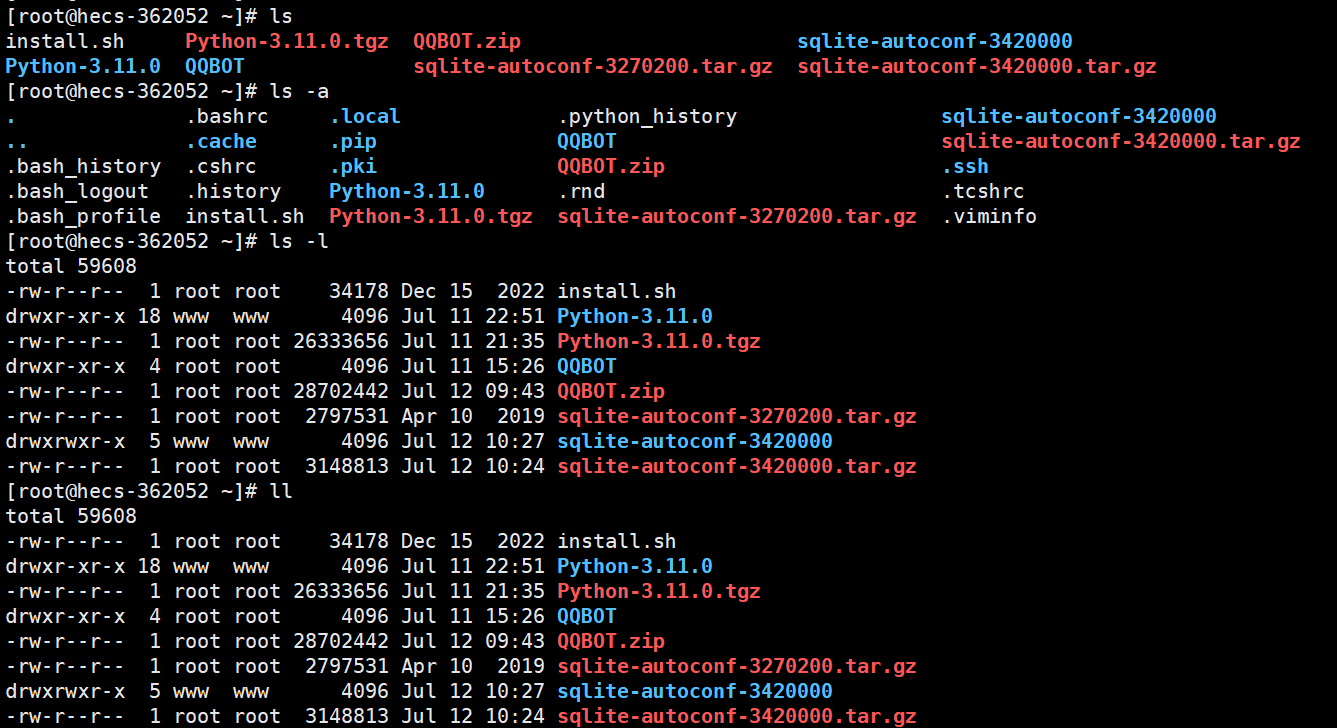Select the .bash_history file name

coord(83,166)
